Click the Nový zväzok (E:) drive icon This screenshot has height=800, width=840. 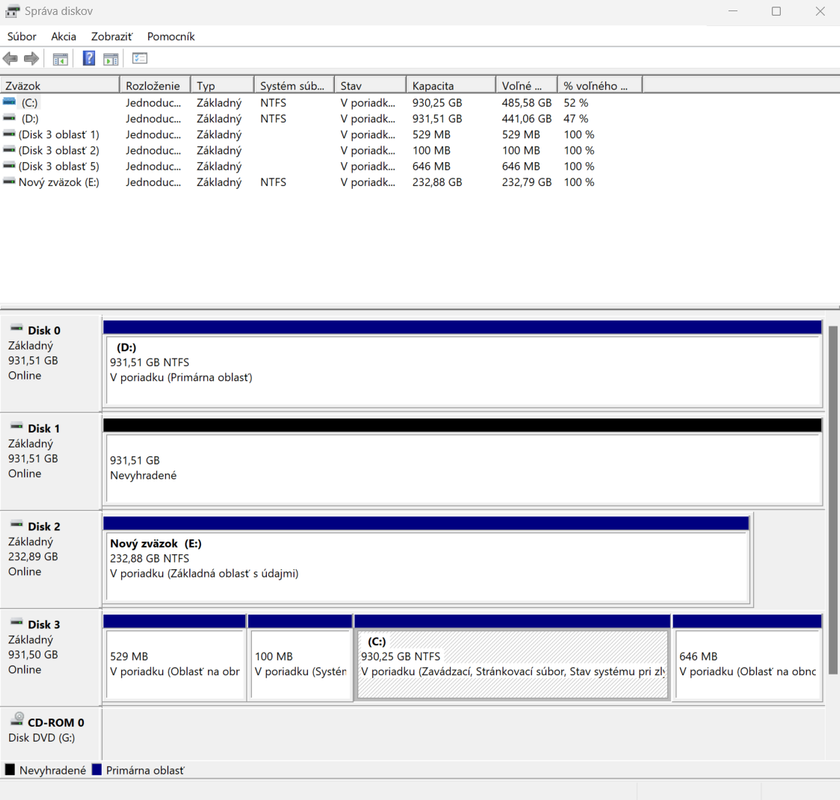(9, 181)
